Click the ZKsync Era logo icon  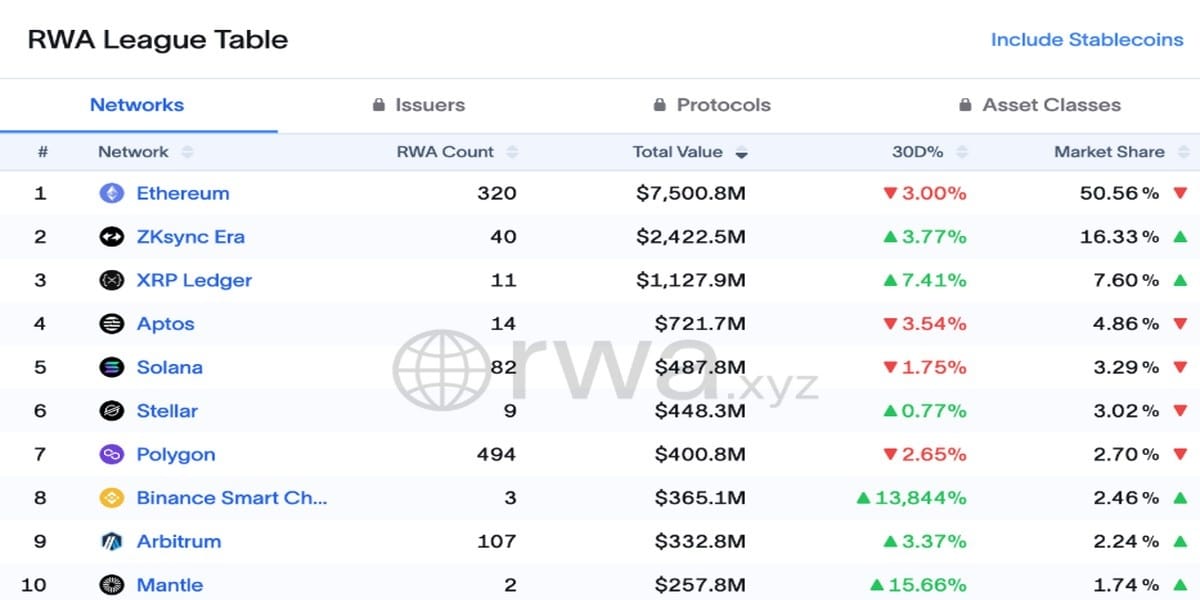pos(112,237)
